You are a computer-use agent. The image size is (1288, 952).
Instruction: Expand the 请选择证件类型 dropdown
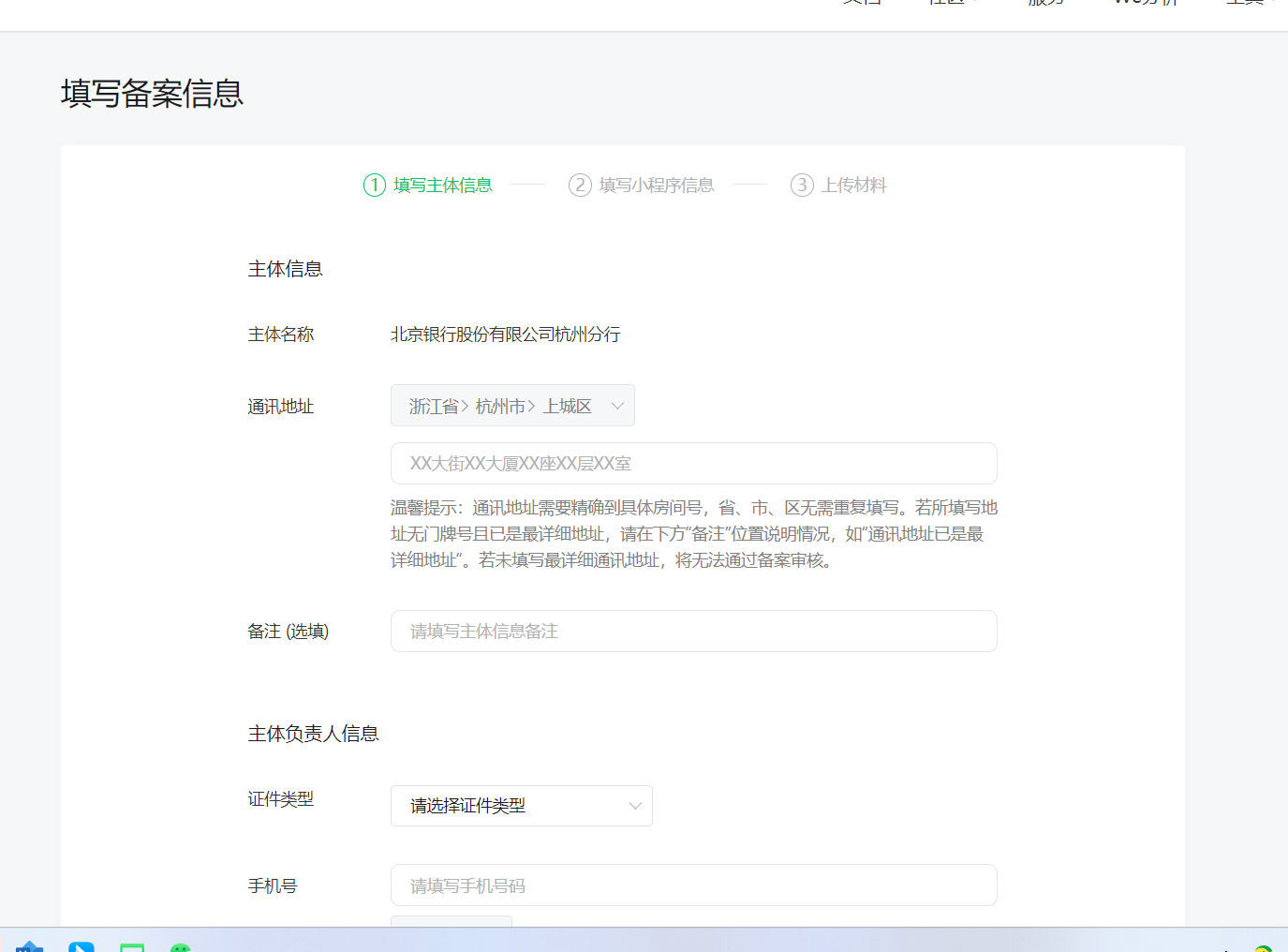521,806
